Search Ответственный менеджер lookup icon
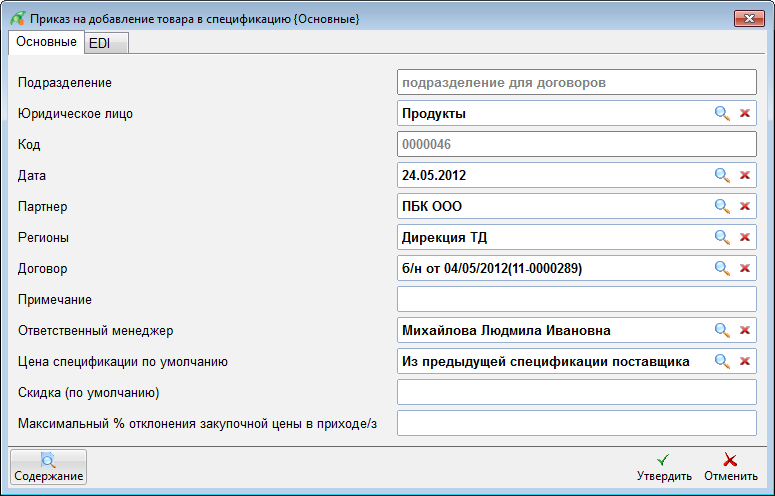Image resolution: width=775 pixels, height=496 pixels. pyautogui.click(x=721, y=330)
